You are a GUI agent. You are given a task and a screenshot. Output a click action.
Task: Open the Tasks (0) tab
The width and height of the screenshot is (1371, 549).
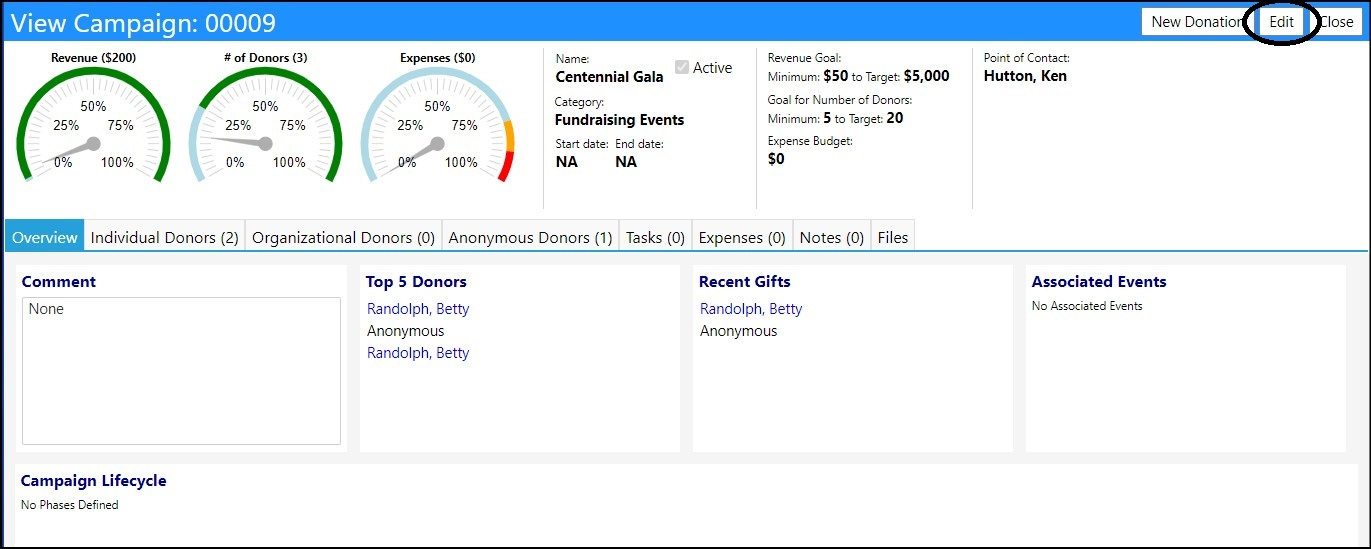pyautogui.click(x=655, y=237)
